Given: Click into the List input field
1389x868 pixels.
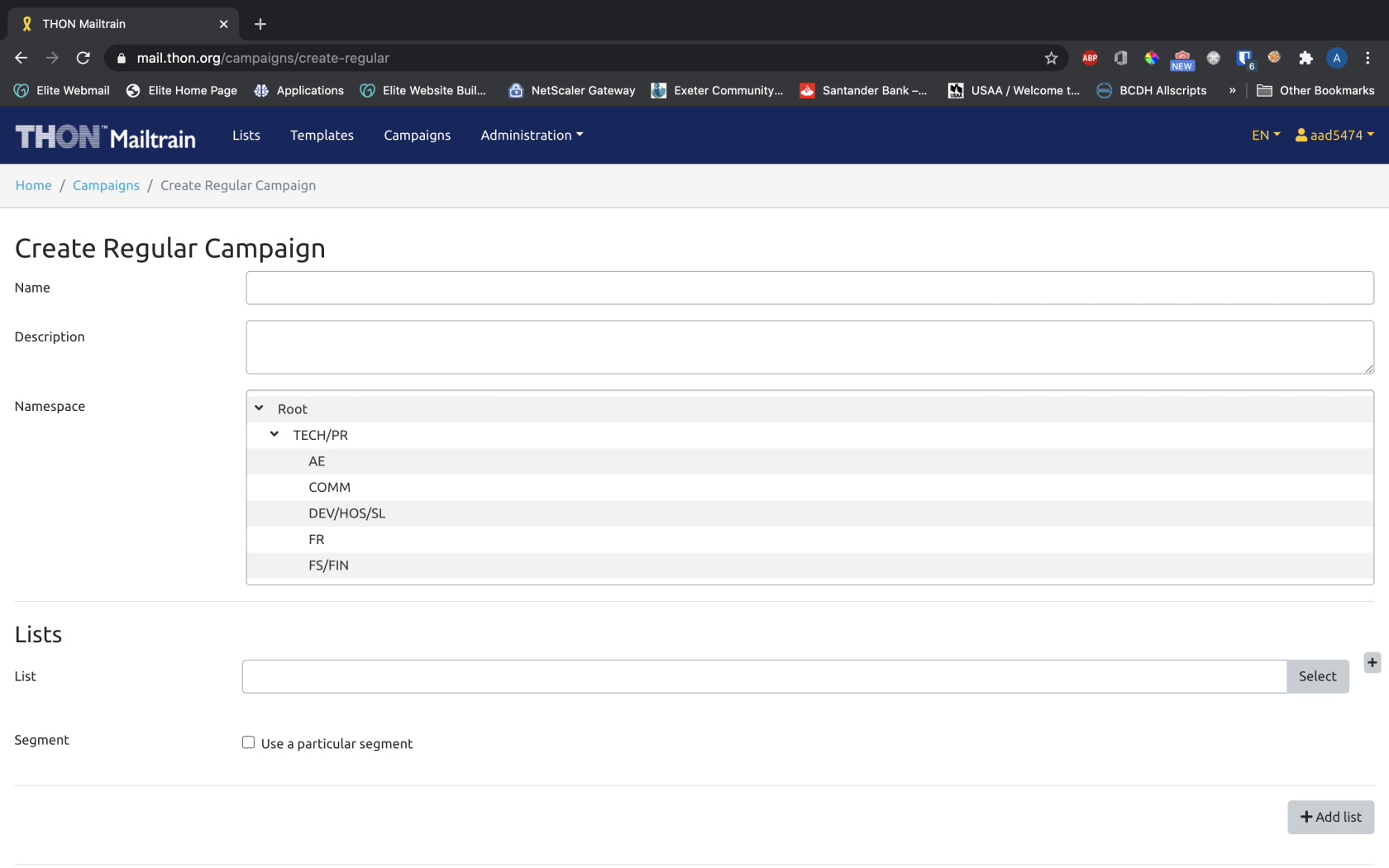Looking at the screenshot, I should tap(764, 676).
